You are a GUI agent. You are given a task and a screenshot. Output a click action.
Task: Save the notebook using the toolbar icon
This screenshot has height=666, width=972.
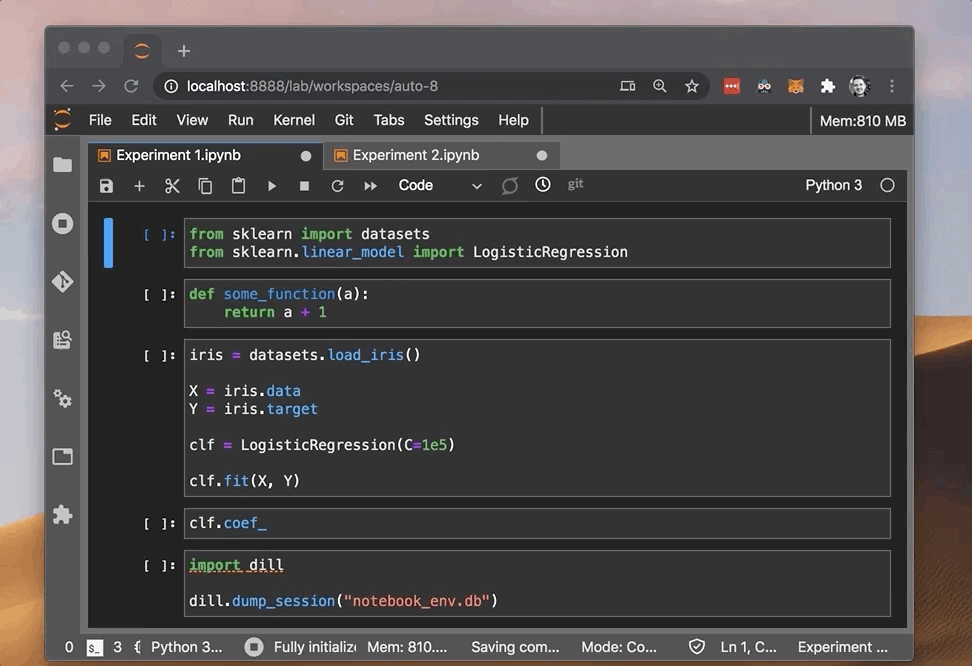tap(106, 186)
